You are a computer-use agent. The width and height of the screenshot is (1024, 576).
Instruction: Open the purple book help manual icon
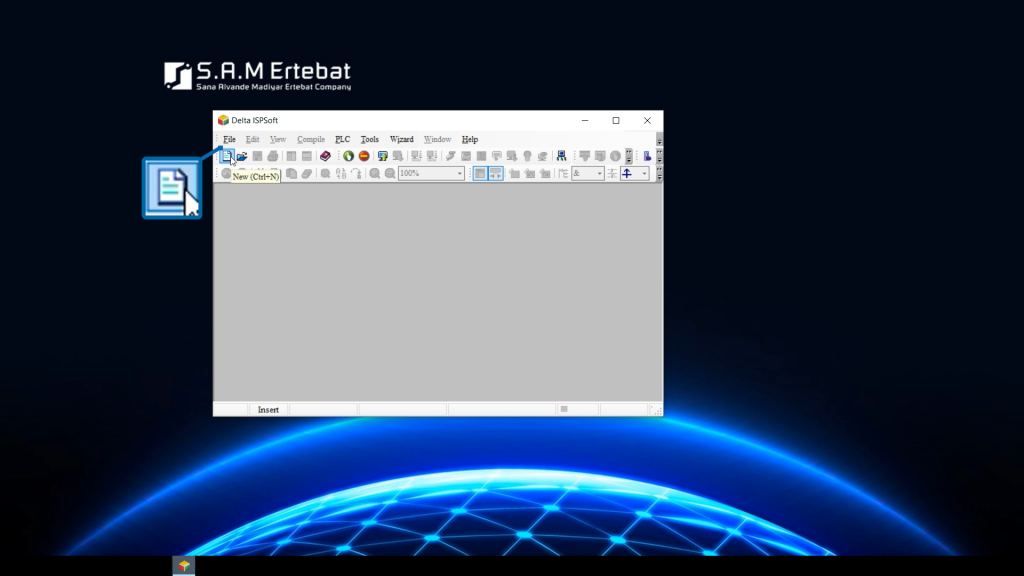[325, 156]
